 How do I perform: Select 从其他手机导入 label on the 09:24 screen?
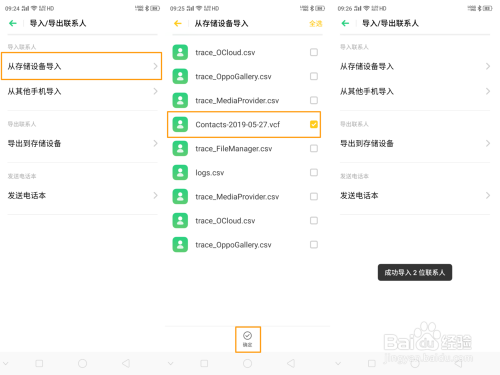tap(34, 91)
